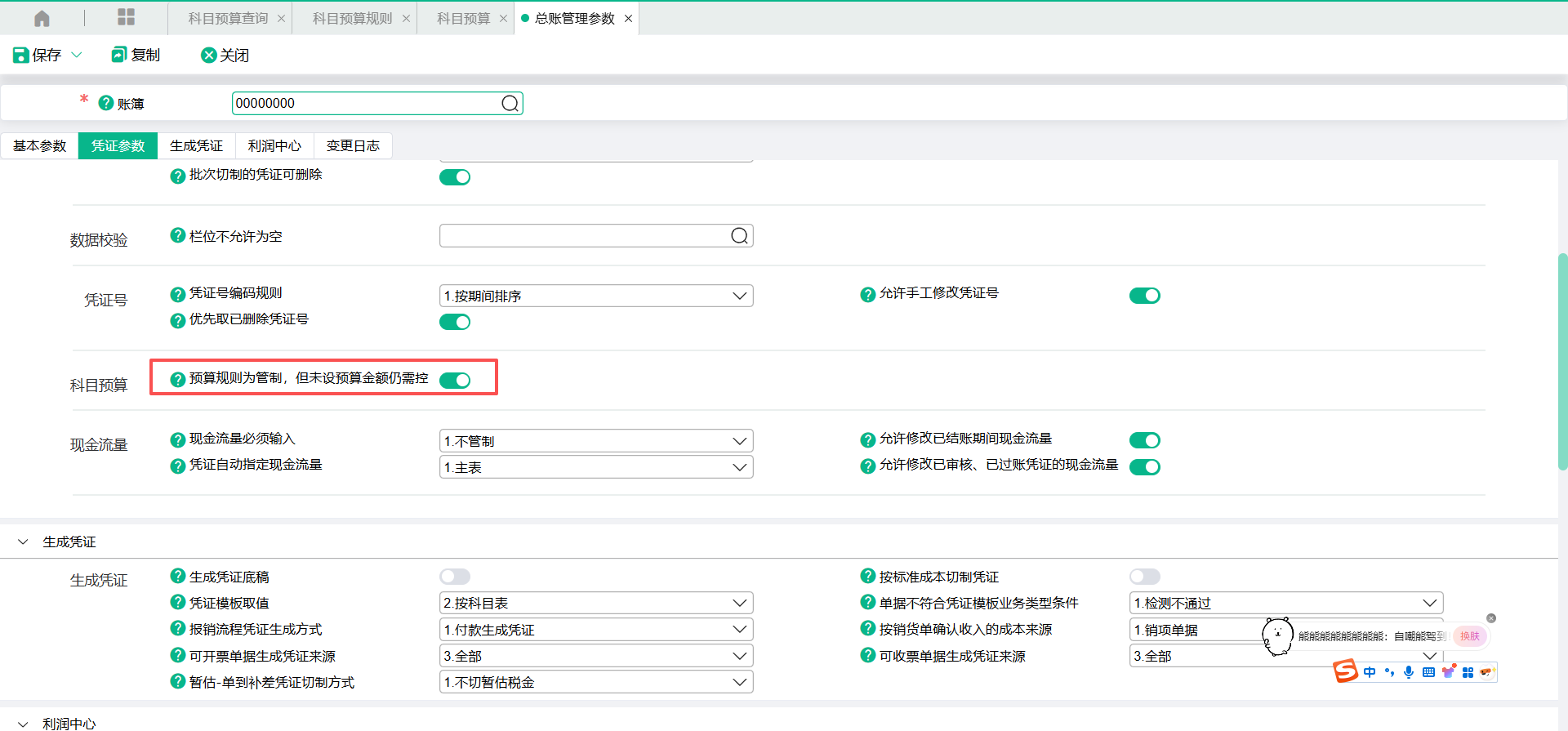Toggle the 优先取已删除凭证号 switch
This screenshot has height=731, width=1568.
click(455, 322)
